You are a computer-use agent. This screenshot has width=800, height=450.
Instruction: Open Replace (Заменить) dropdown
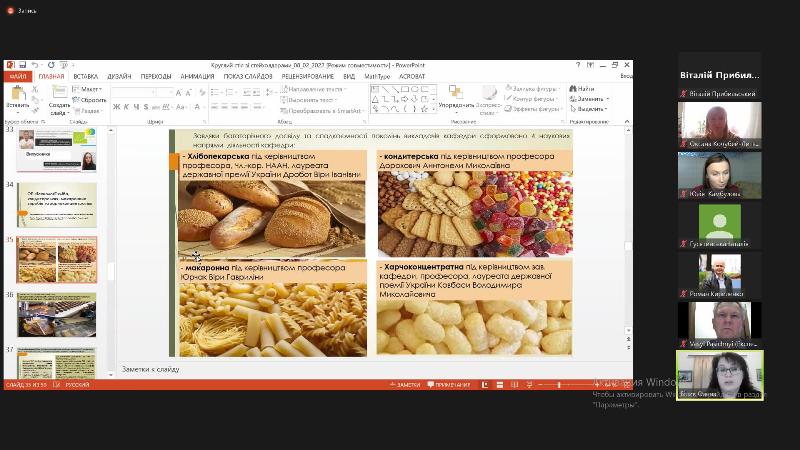click(589, 98)
